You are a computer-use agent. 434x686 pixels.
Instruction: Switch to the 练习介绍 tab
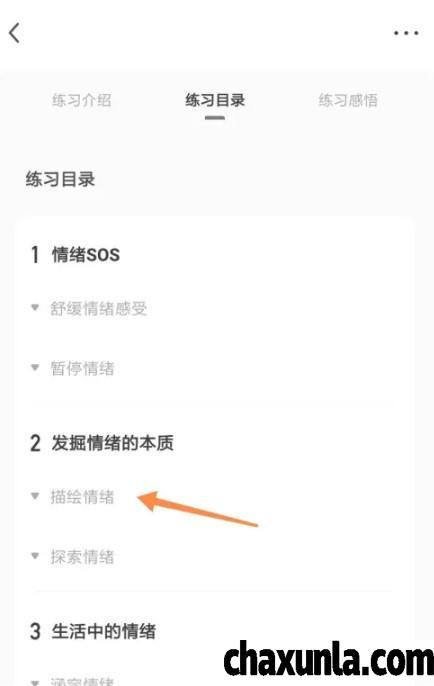[x=81, y=100]
